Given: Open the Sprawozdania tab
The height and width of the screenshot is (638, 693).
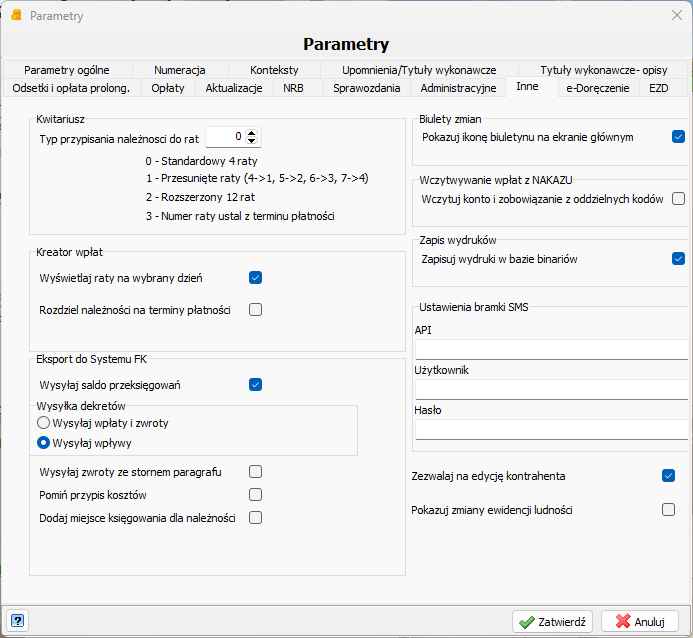Looking at the screenshot, I should (x=366, y=88).
